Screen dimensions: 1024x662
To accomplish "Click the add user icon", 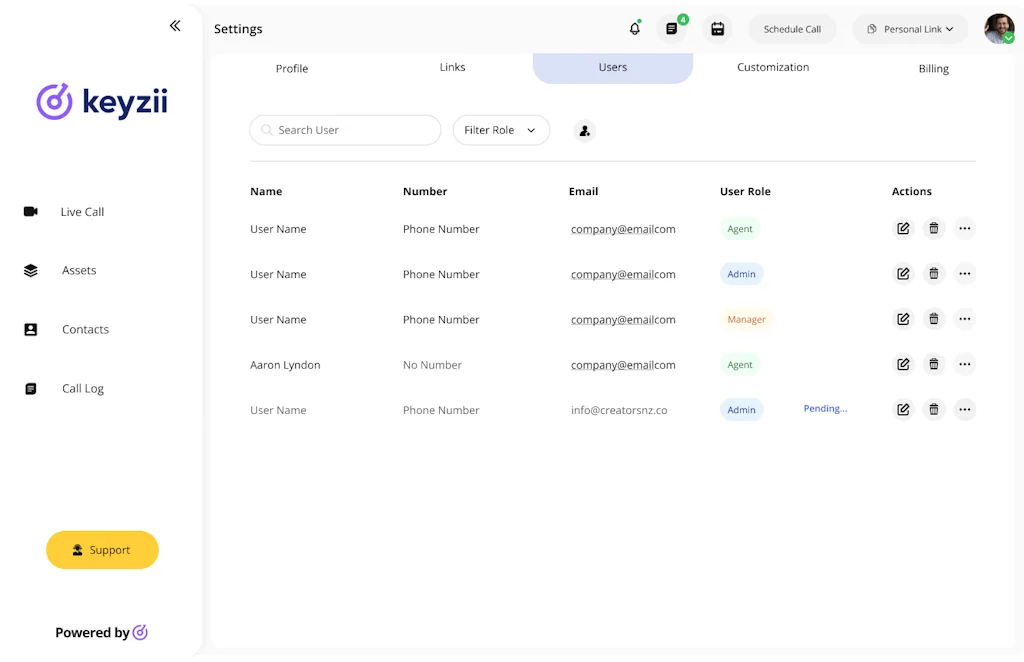I will point(585,130).
